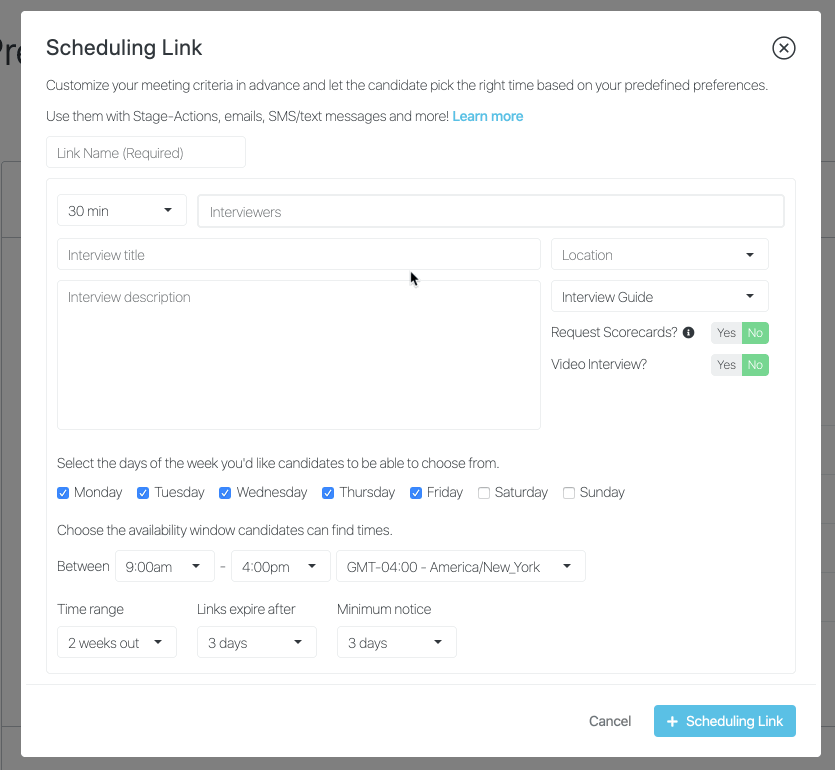835x770 pixels.
Task: Set Request Scorecards to Yes
Action: [726, 333]
